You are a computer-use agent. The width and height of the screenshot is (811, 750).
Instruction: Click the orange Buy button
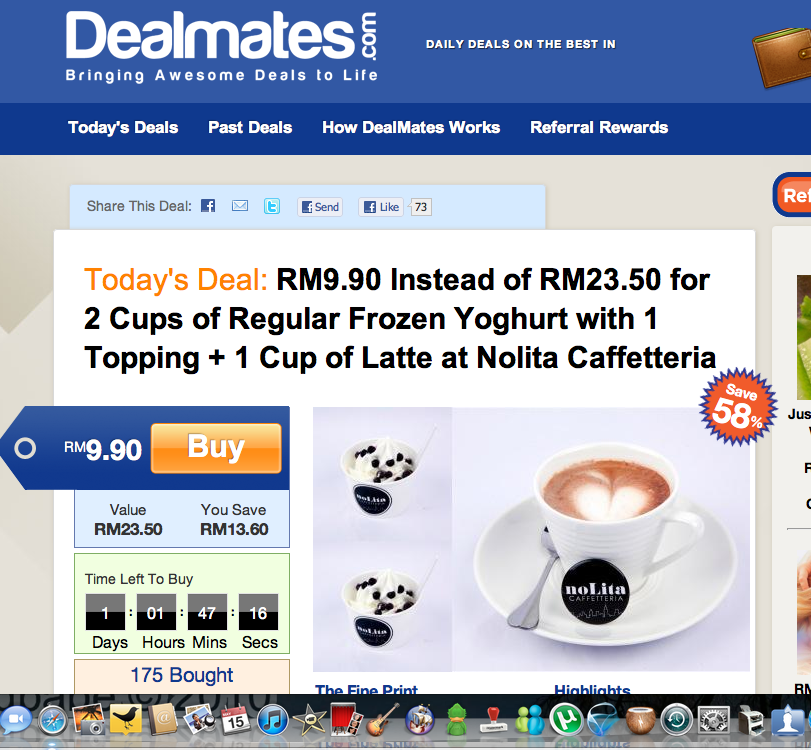pos(216,448)
